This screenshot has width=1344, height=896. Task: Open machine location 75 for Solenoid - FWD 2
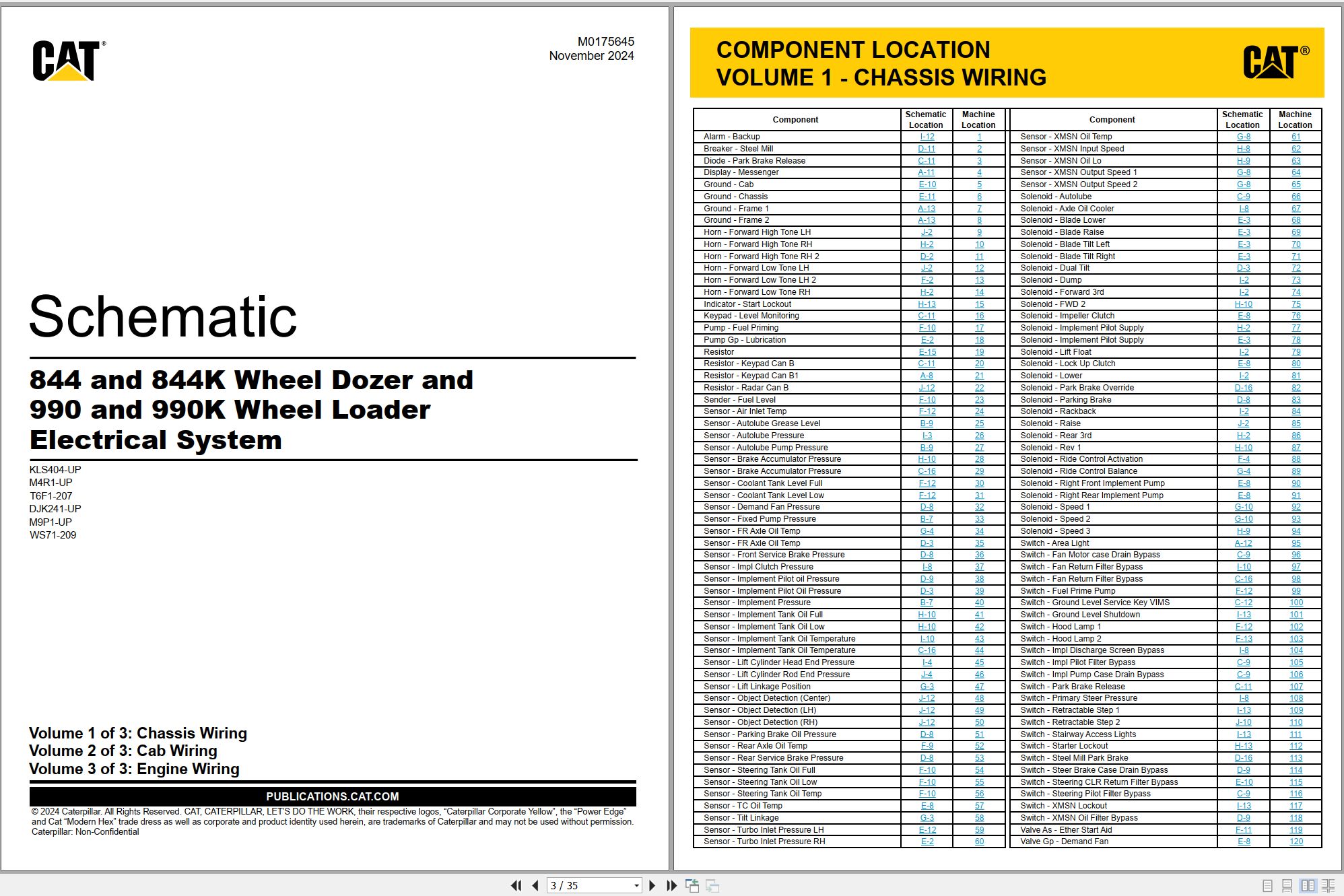(x=1296, y=304)
